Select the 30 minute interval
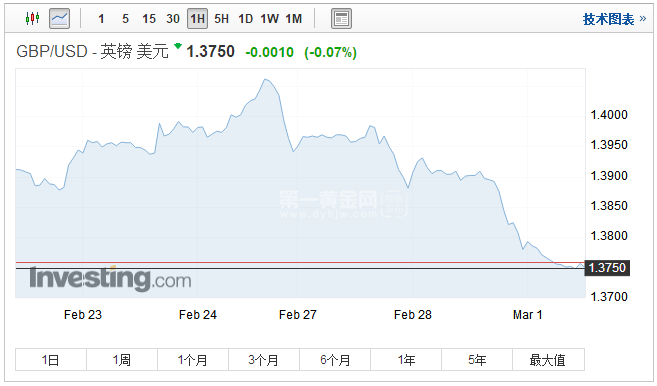 pos(173,19)
